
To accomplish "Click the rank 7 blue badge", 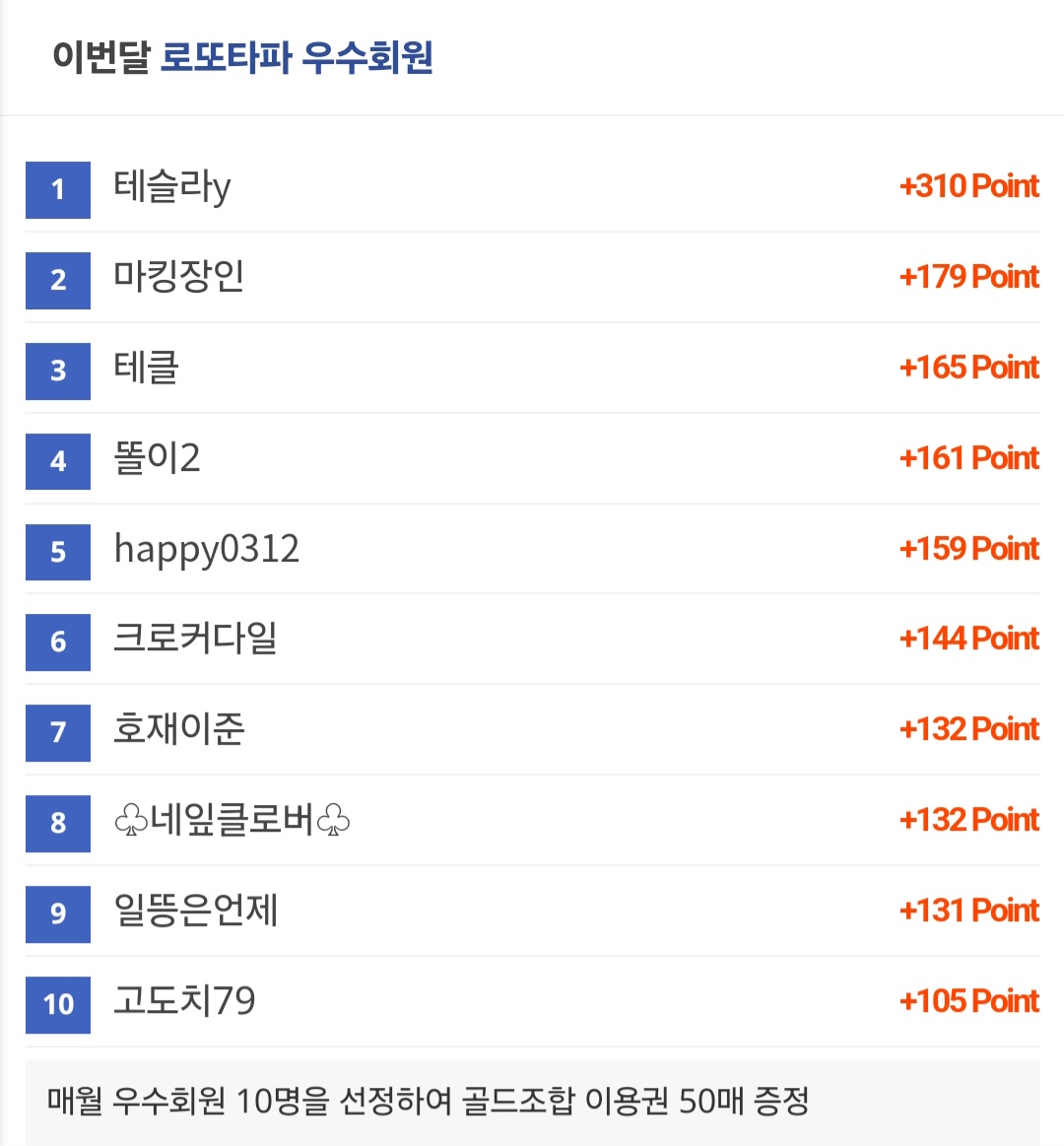I will (x=58, y=733).
